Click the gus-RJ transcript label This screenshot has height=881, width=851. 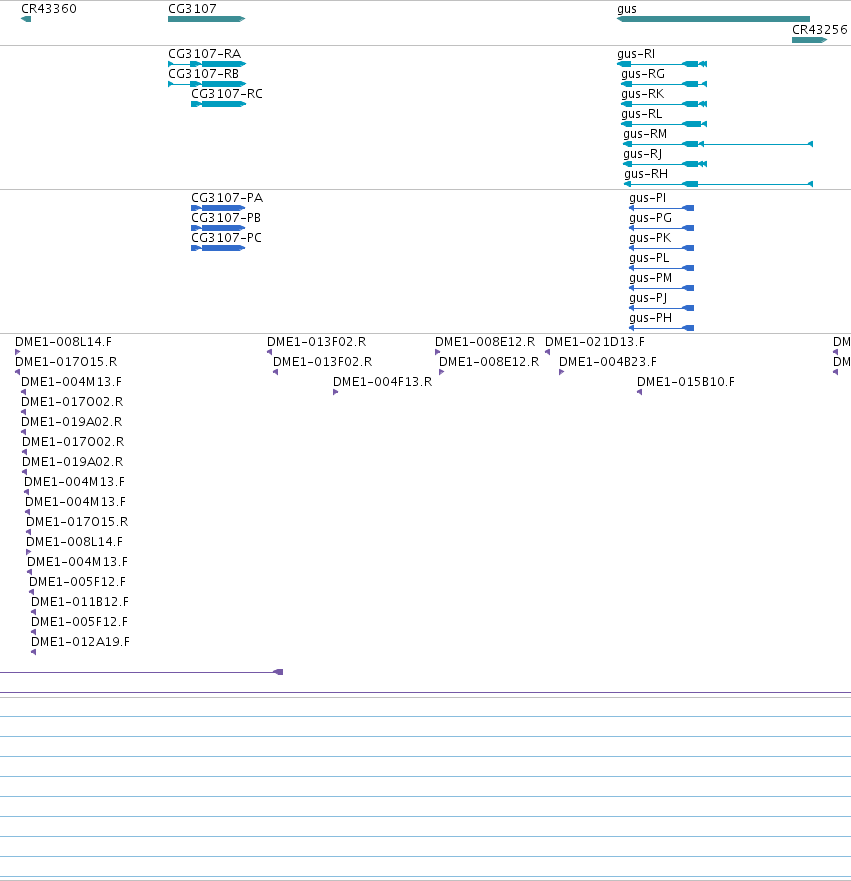643,154
